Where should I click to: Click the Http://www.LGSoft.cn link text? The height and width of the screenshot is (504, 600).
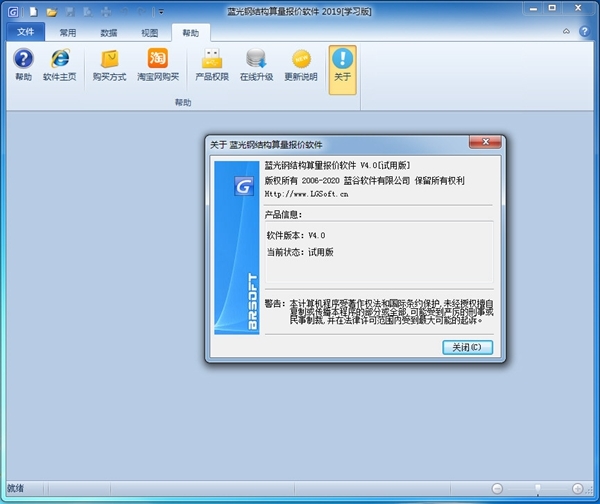pyautogui.click(x=306, y=194)
